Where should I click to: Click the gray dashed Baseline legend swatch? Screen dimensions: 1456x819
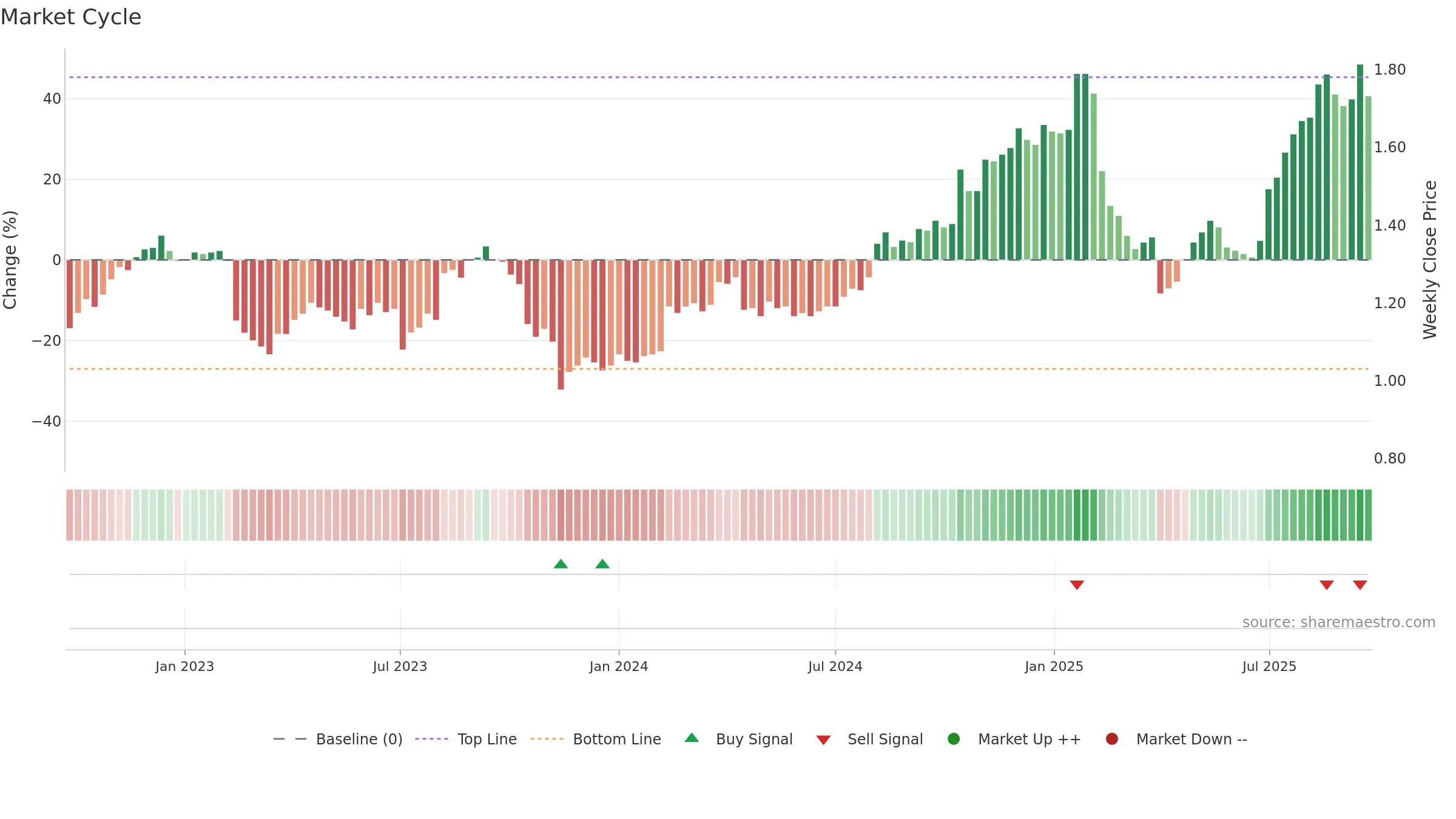(x=290, y=739)
